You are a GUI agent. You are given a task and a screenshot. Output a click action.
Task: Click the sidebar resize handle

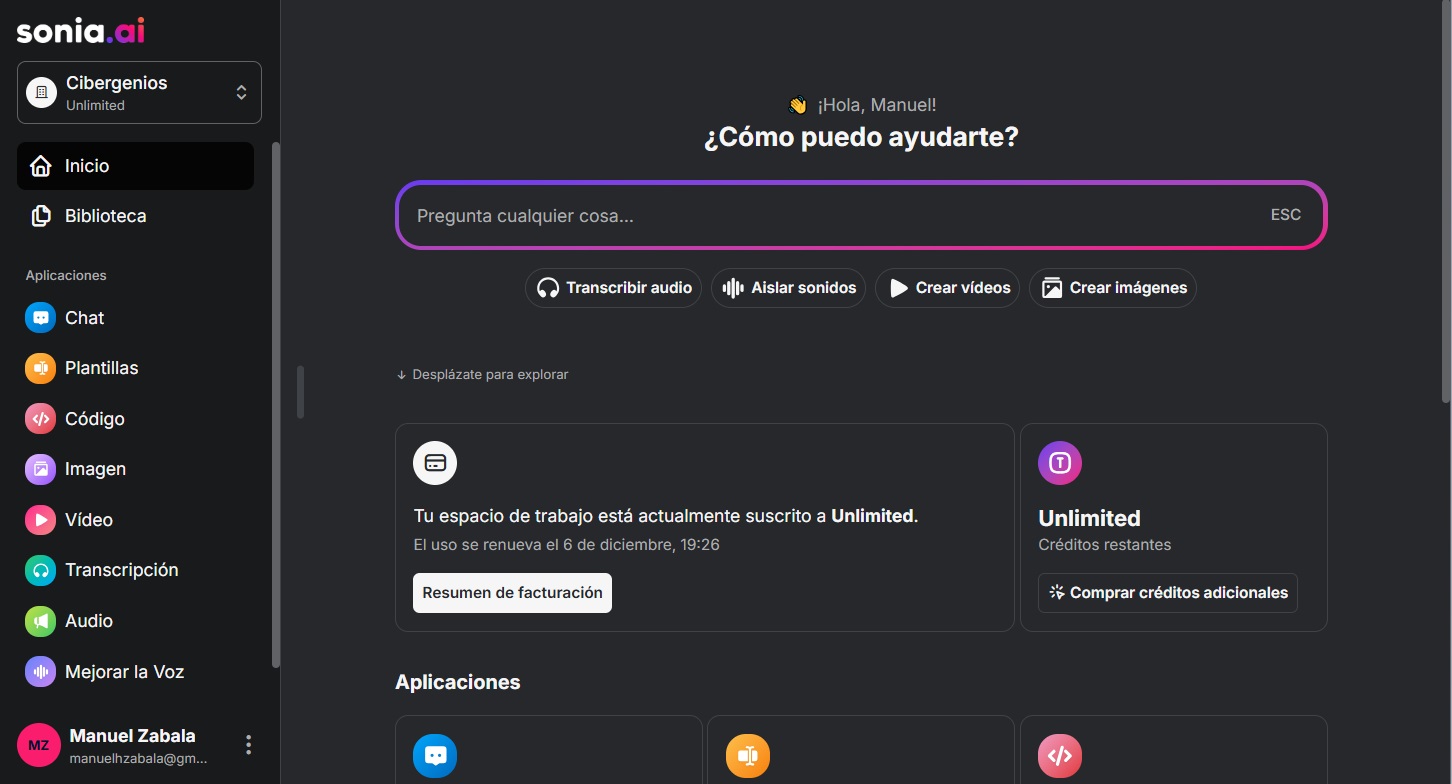point(300,392)
